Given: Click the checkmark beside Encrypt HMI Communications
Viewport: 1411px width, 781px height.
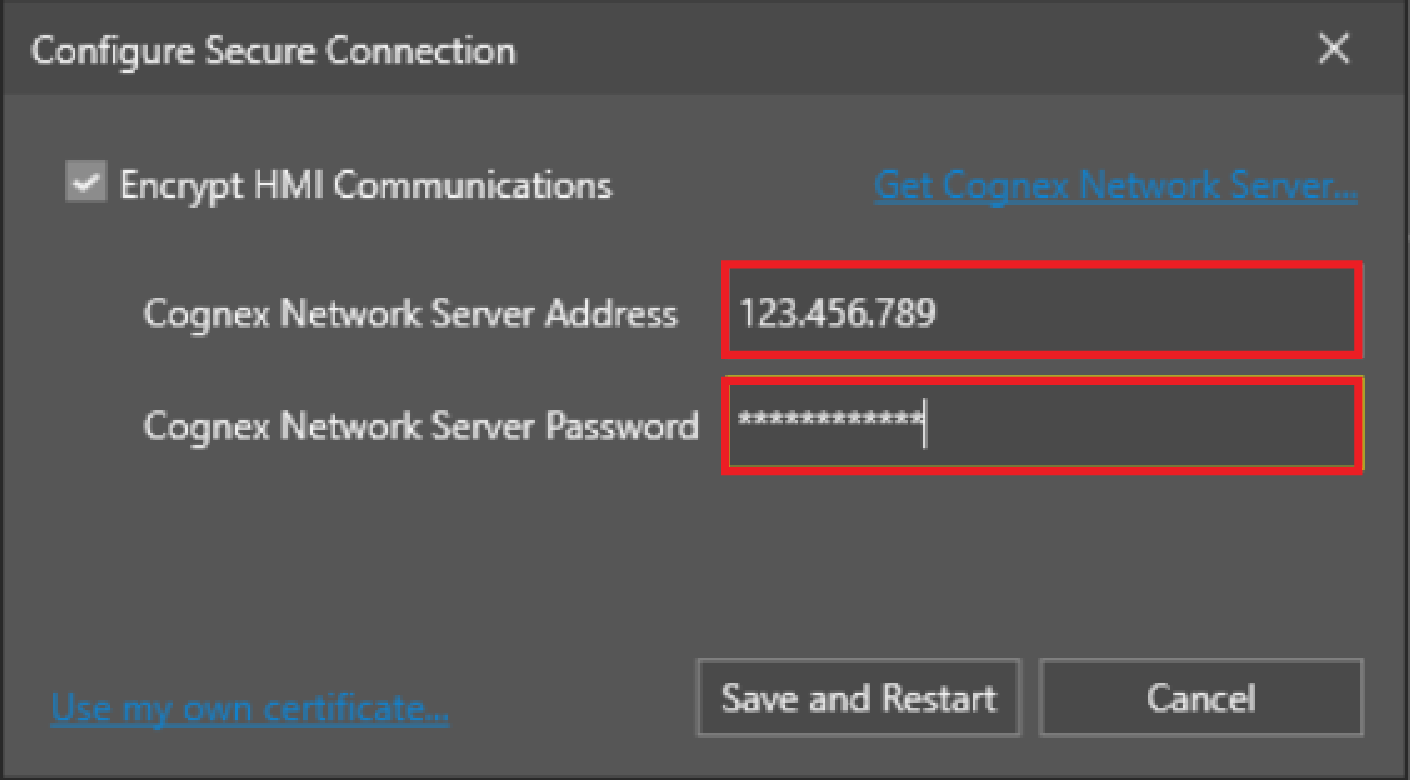Looking at the screenshot, I should pos(86,184).
